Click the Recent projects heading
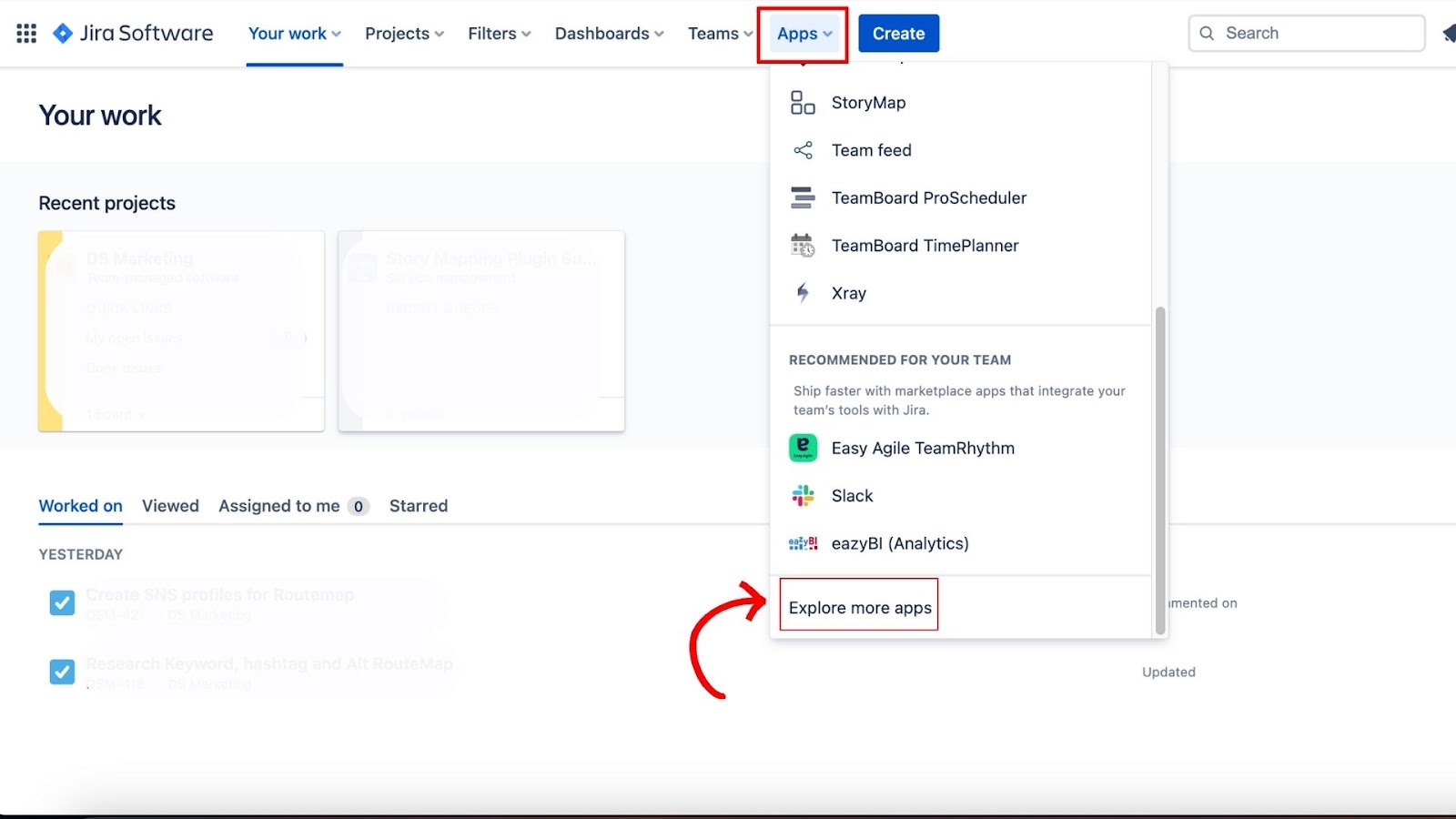 coord(106,203)
